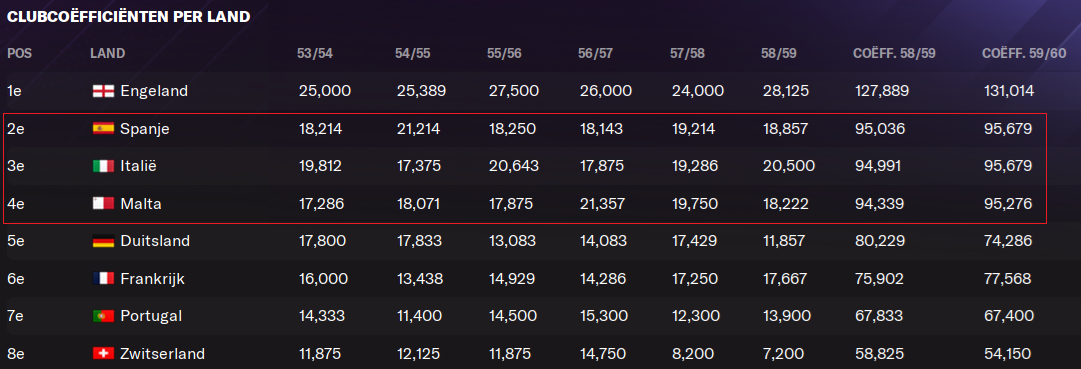Click the Germany flag next to Duitsland
The height and width of the screenshot is (369, 1081).
pos(103,241)
